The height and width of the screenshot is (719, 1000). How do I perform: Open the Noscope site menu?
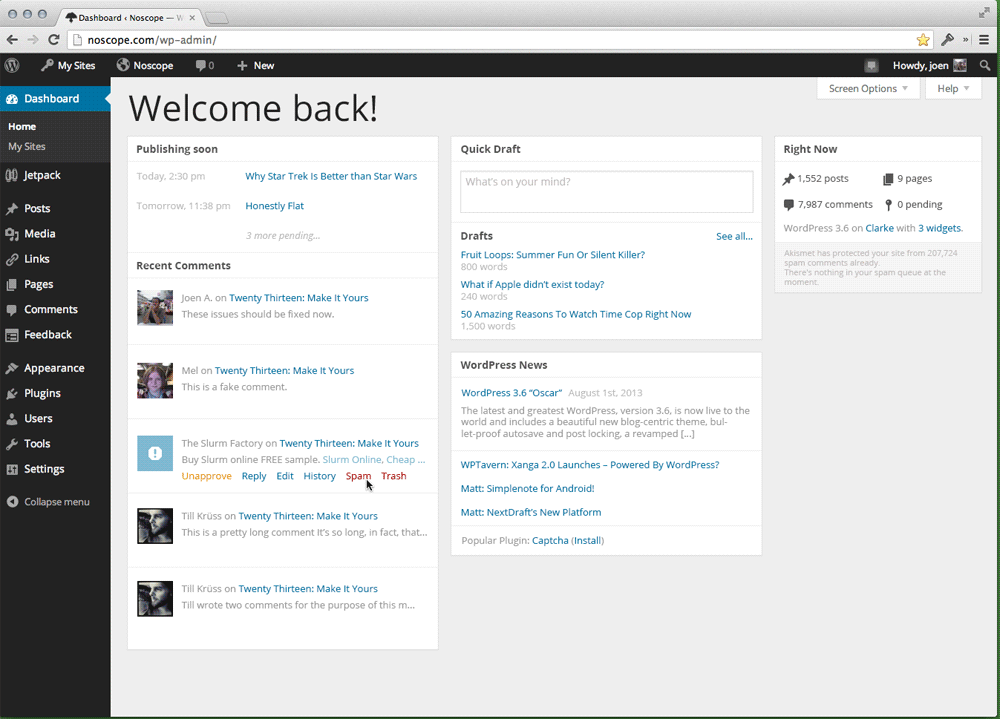pos(145,65)
